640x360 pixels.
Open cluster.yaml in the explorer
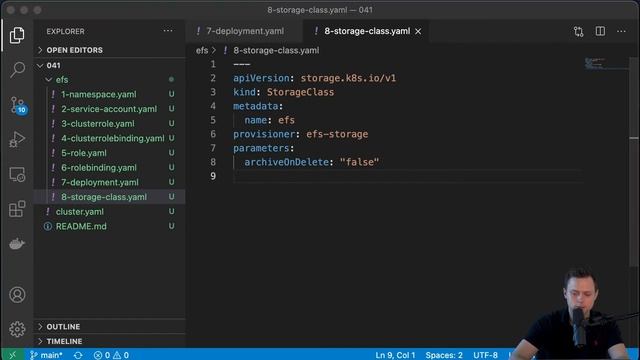[x=80, y=212]
